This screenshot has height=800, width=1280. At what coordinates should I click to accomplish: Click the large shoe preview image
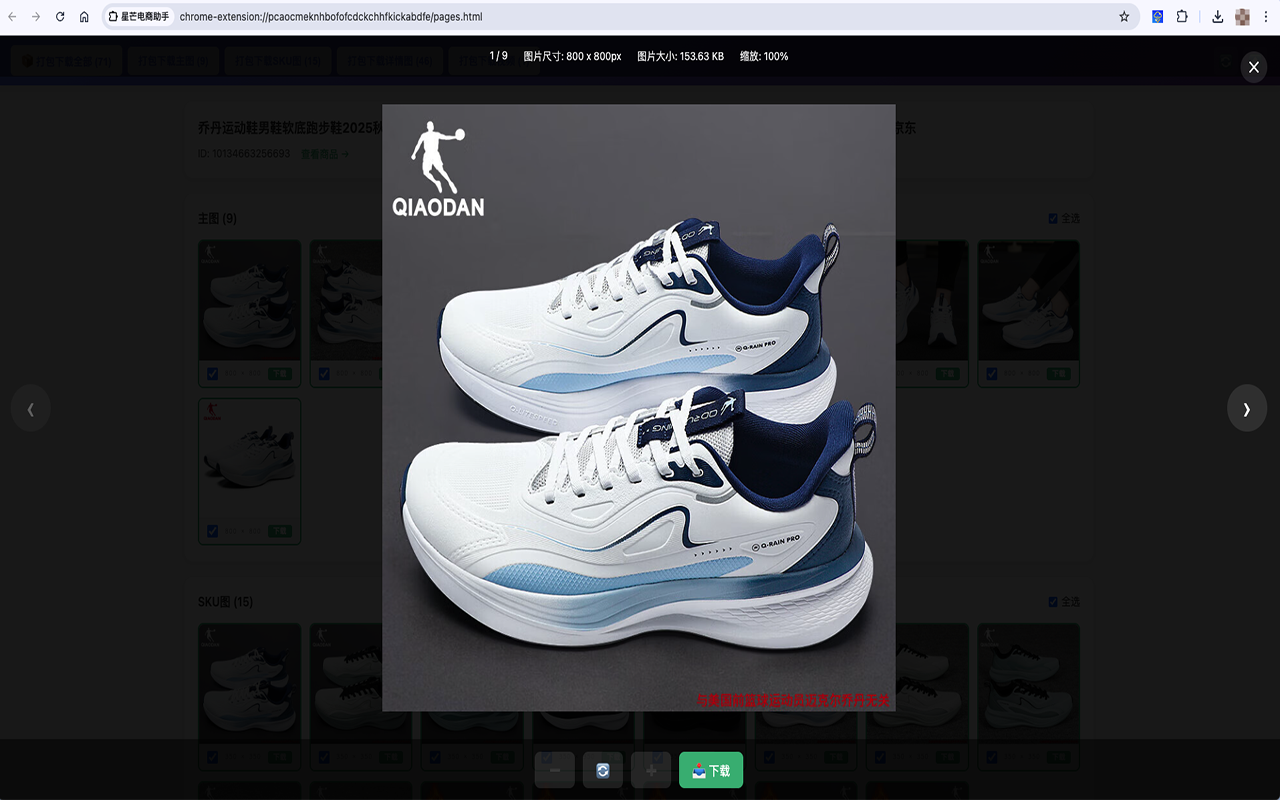(639, 408)
